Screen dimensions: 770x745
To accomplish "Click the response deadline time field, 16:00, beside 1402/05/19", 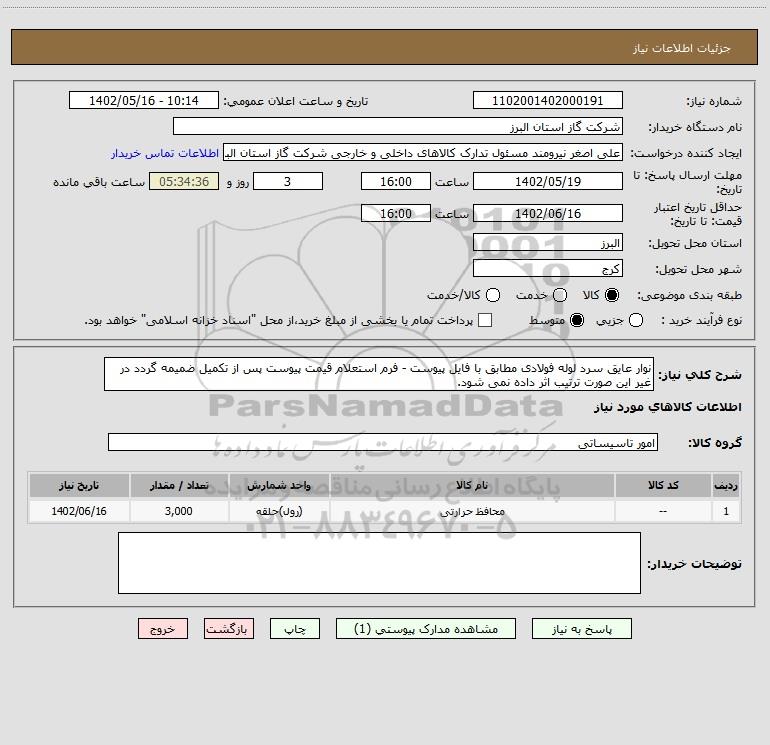I will click(396, 181).
